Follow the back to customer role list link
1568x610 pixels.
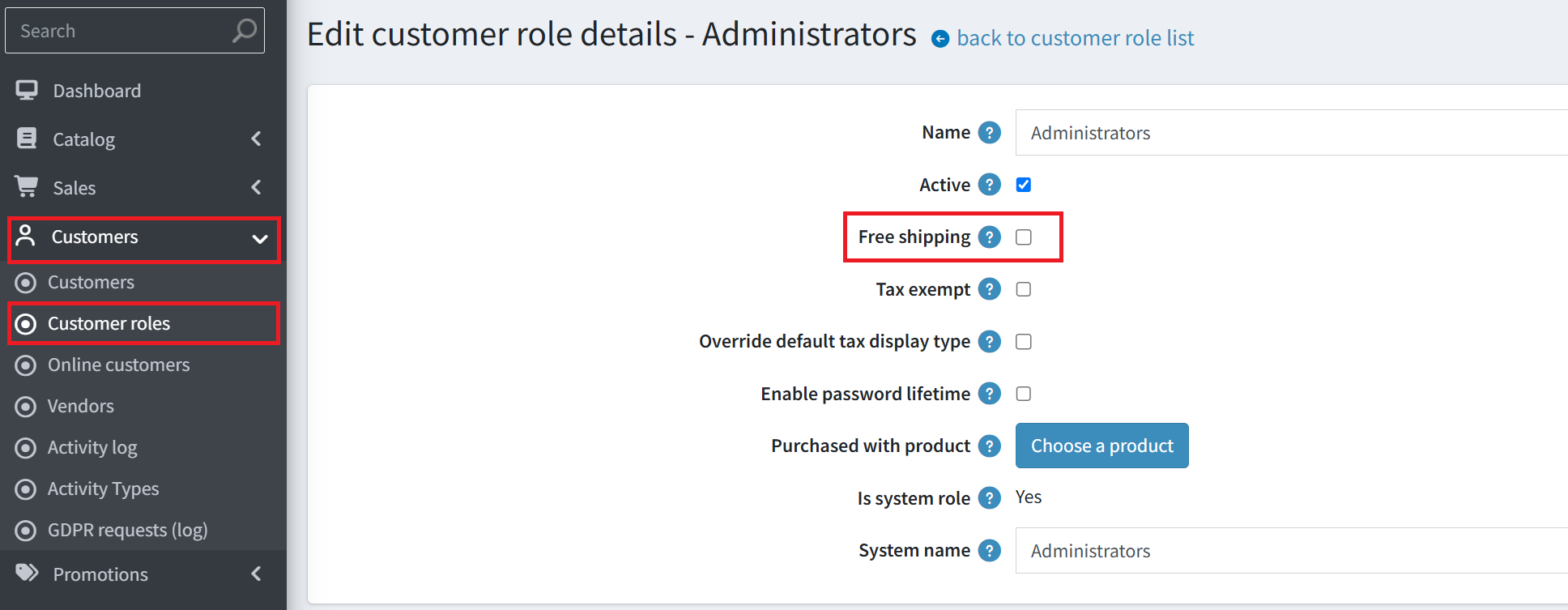click(1075, 38)
